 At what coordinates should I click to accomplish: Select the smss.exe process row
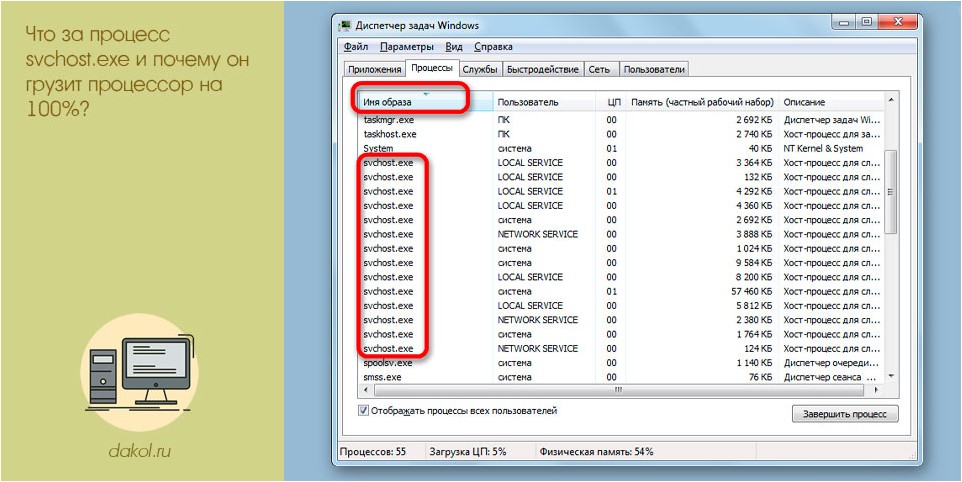click(x=621, y=377)
